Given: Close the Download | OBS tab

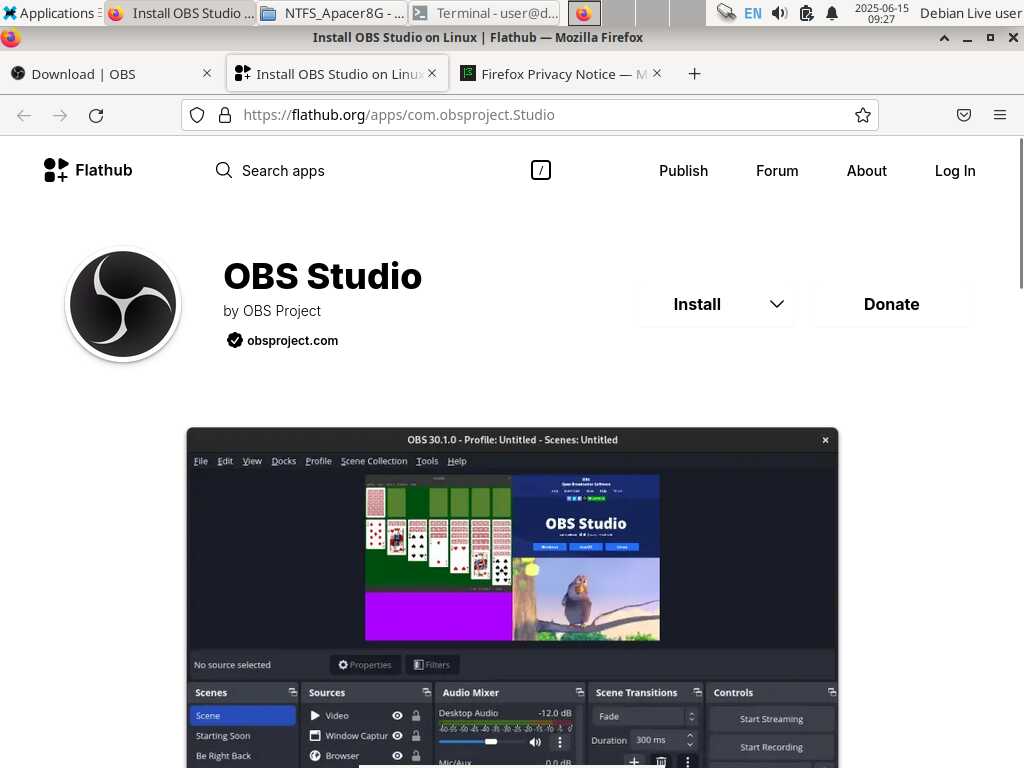Looking at the screenshot, I should 207,73.
